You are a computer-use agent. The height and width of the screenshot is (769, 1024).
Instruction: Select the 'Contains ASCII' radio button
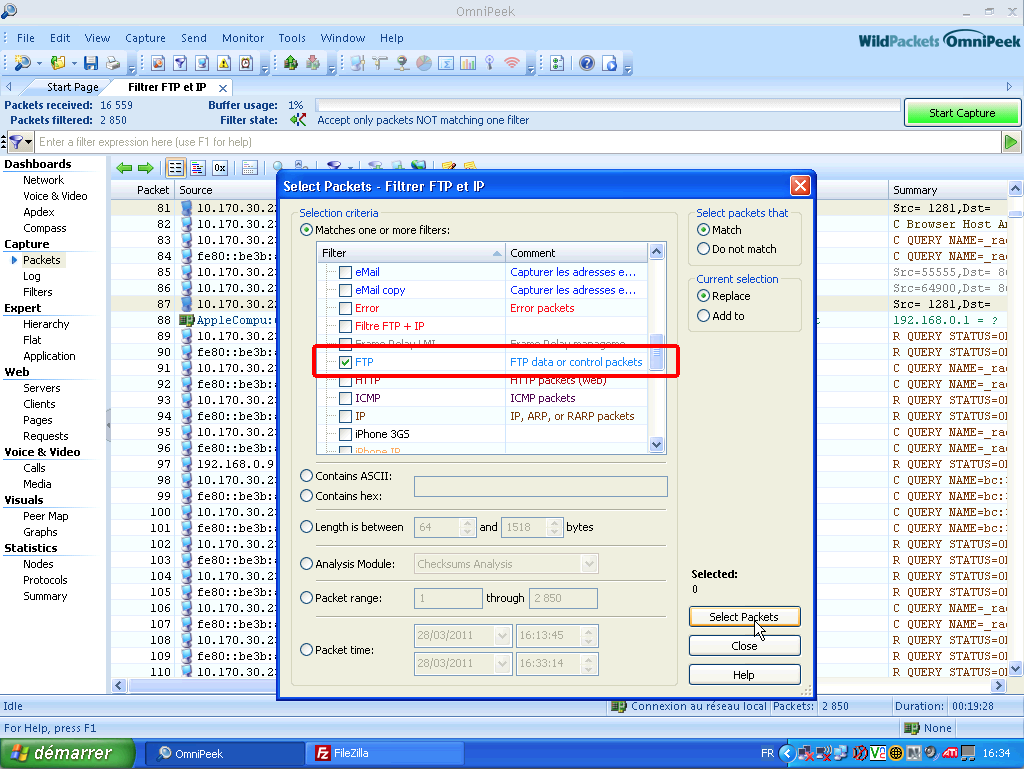point(306,476)
